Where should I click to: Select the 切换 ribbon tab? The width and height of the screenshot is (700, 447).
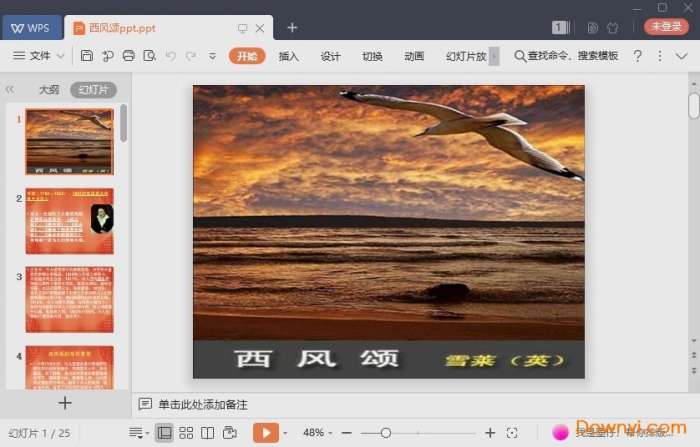(x=372, y=56)
